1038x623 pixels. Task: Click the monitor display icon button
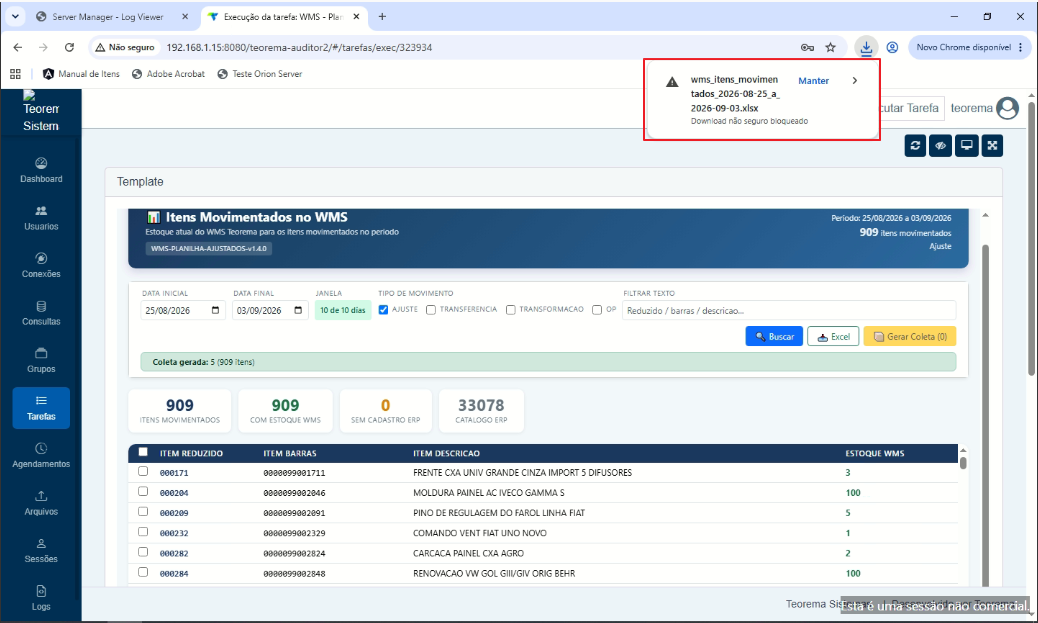coord(967,146)
